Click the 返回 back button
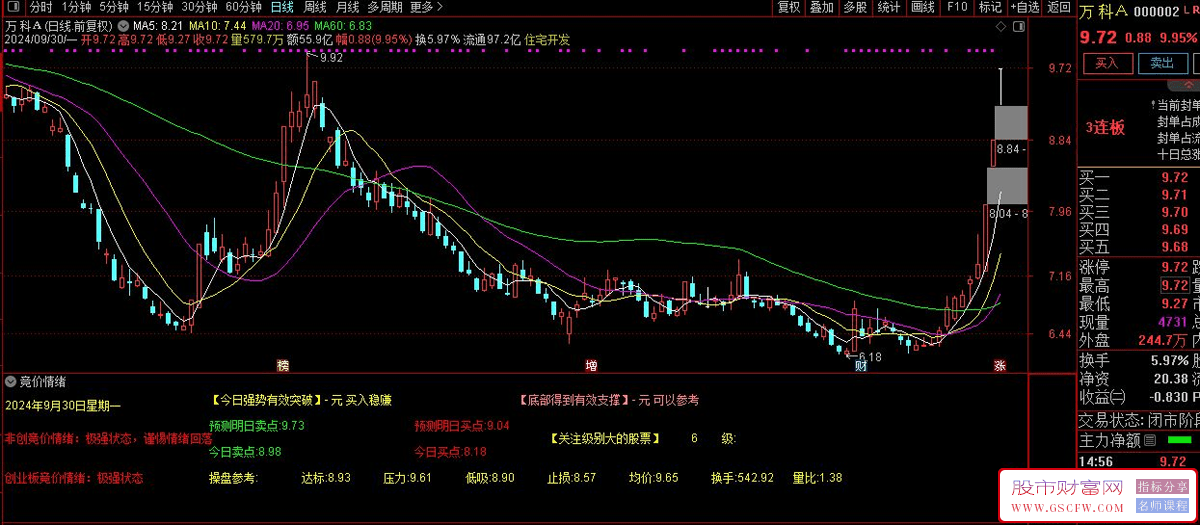This screenshot has height=525, width=1200. coord(1058,7)
